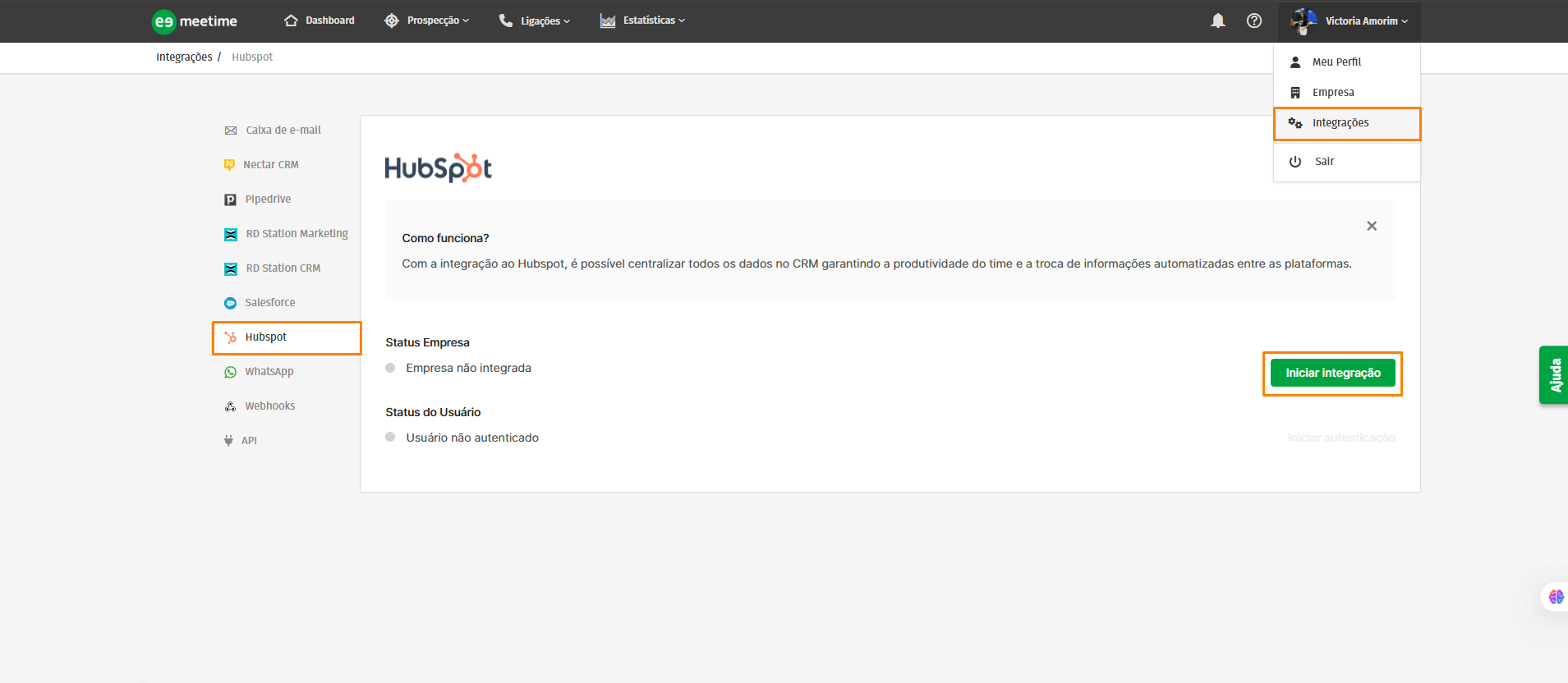1568x683 pixels.
Task: Click the RD Station Marketing icon
Action: pos(231,234)
